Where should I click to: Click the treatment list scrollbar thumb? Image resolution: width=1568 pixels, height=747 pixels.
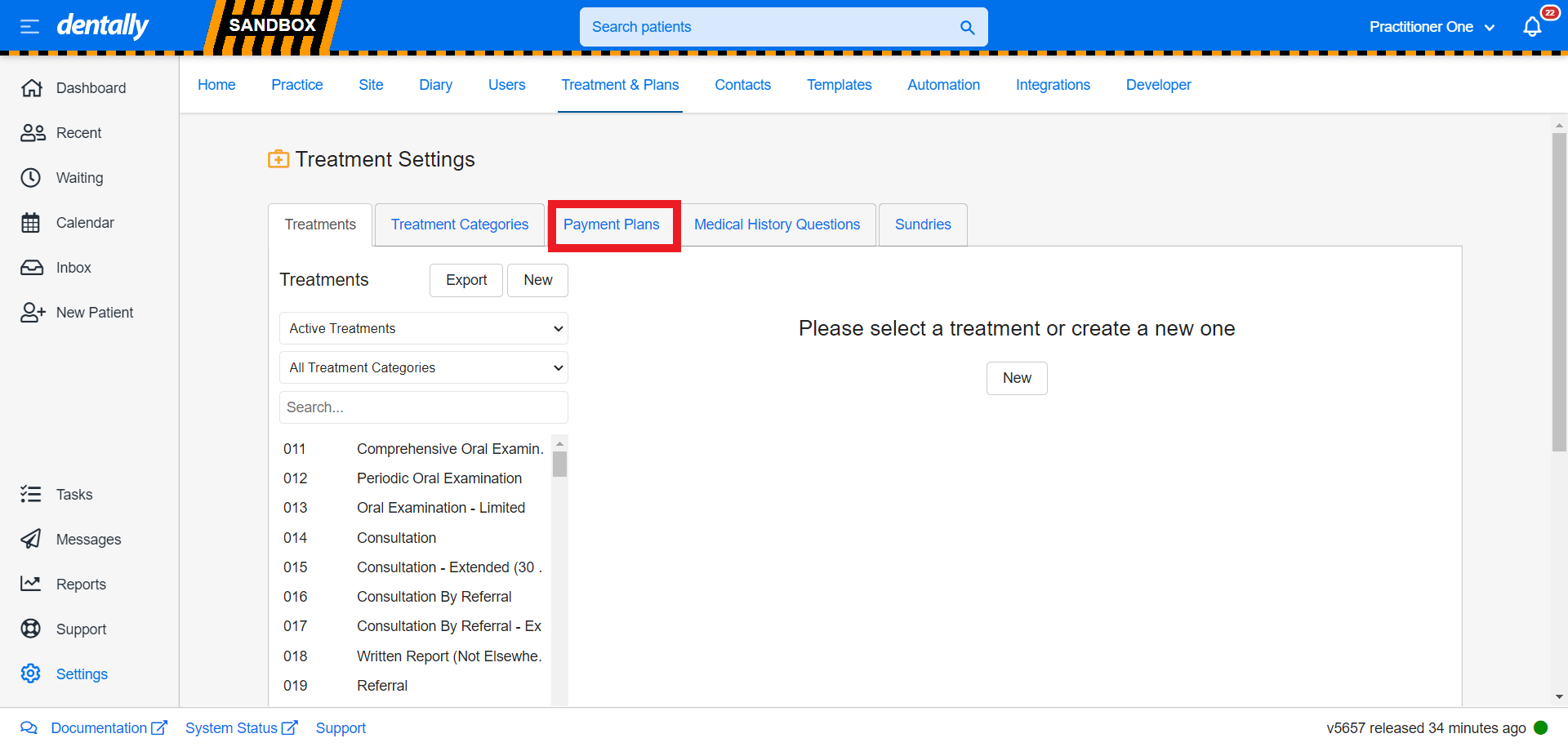559,464
